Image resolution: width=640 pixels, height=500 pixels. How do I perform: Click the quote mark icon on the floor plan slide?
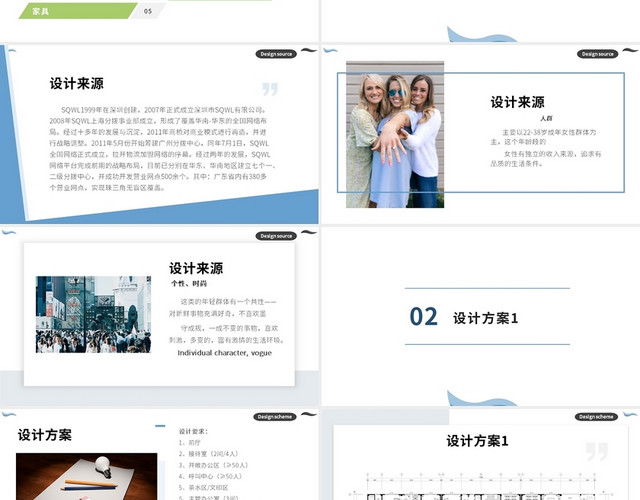(x=597, y=451)
